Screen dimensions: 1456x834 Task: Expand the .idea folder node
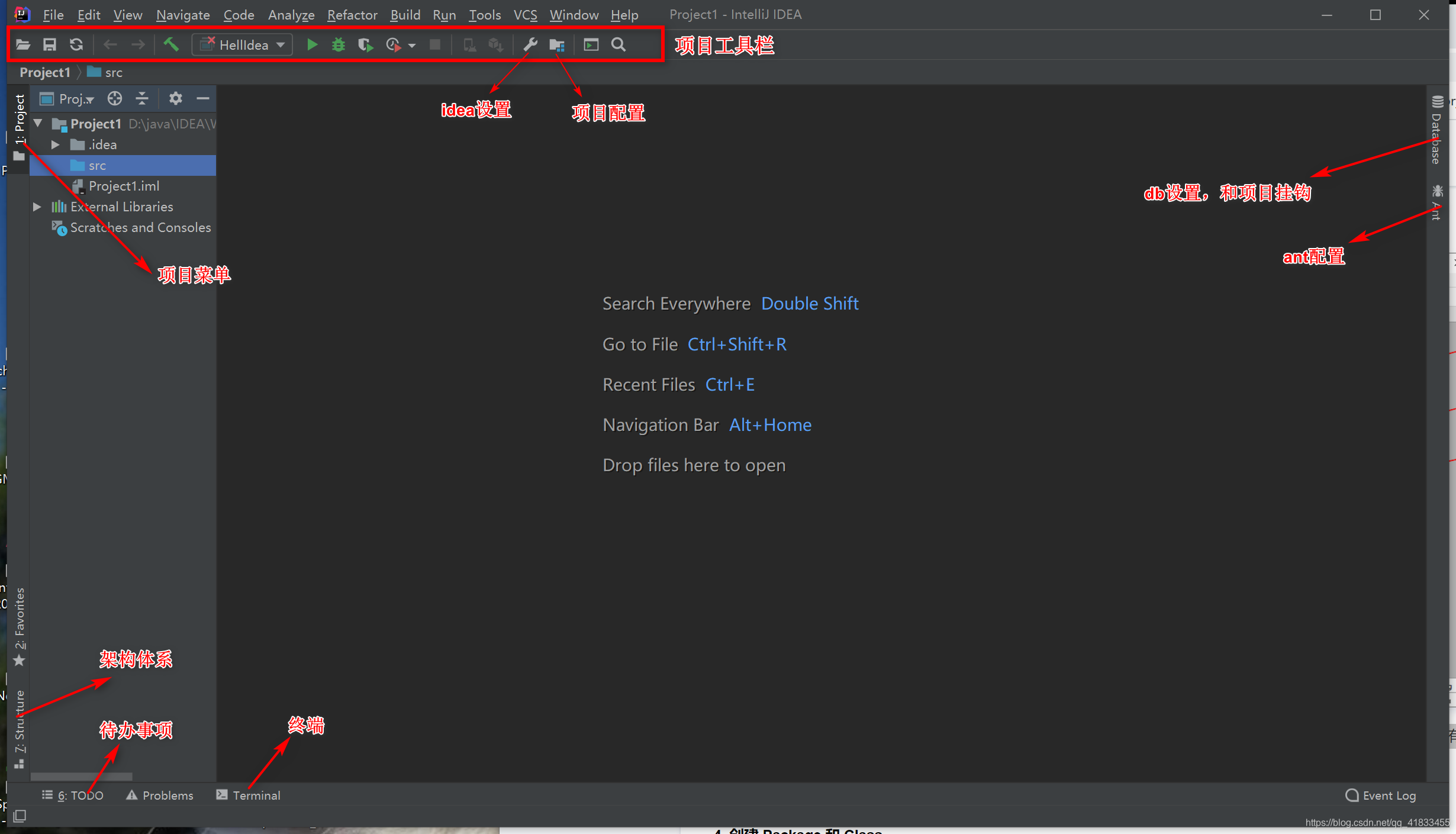click(x=55, y=145)
